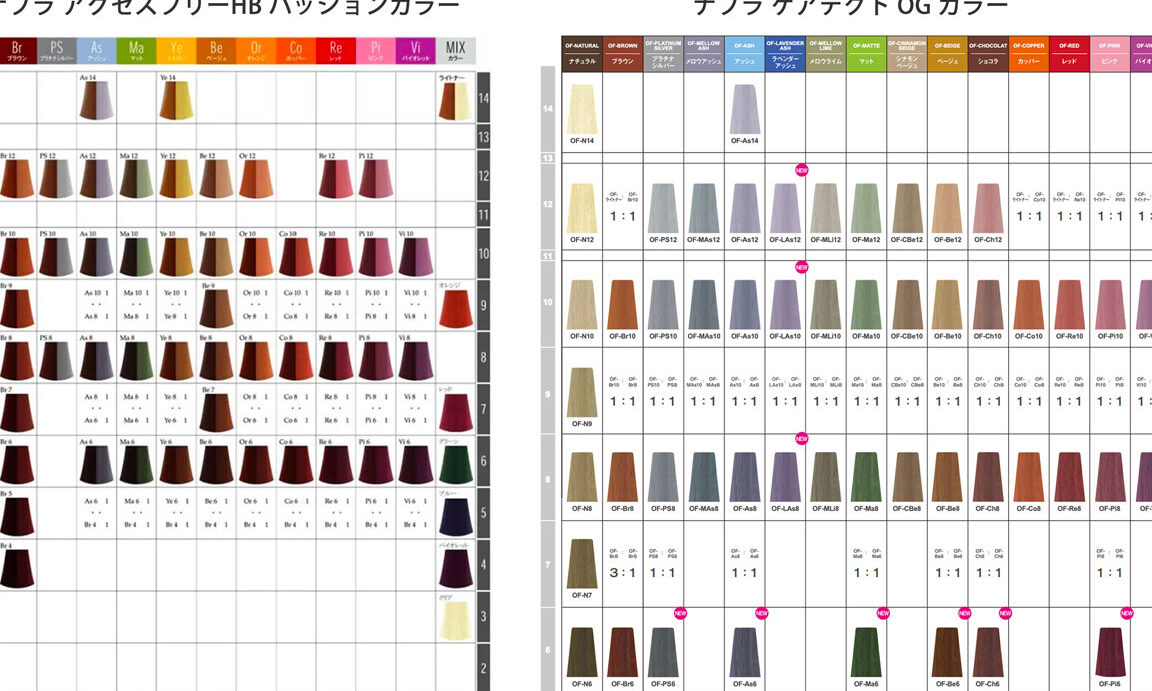
Task: Pick the OF-Be8 beige swatch
Action: [x=948, y=477]
